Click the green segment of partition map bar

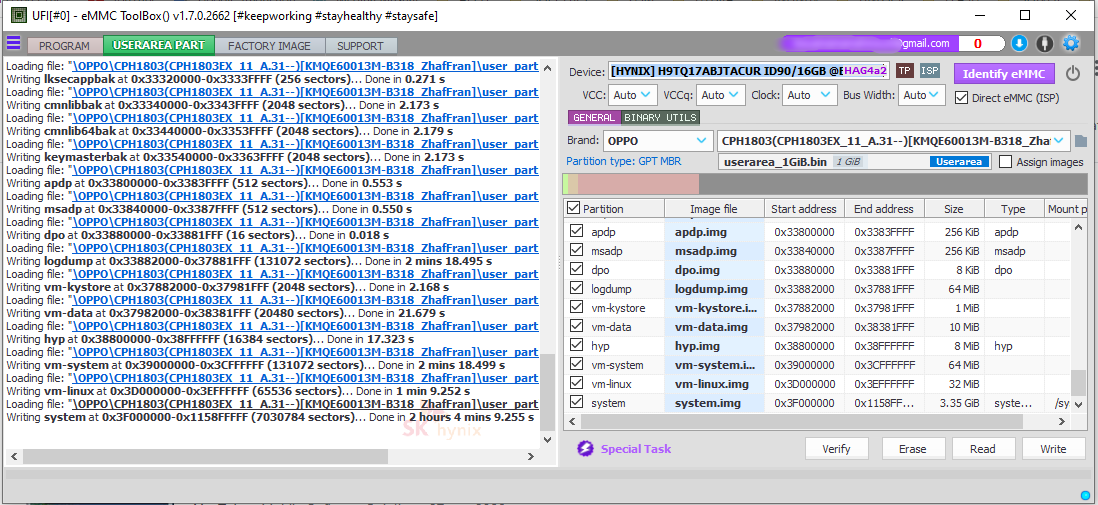pyautogui.click(x=566, y=184)
